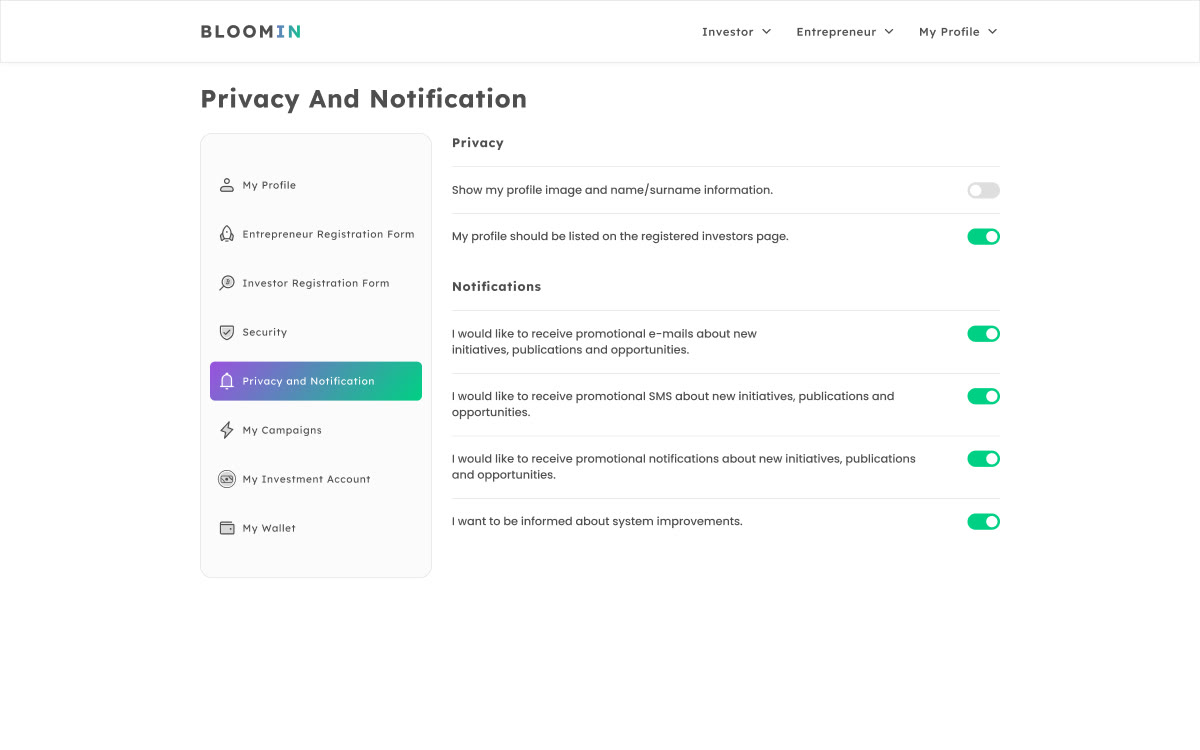
Task: Click the person icon beside My Profile
Action: click(227, 185)
